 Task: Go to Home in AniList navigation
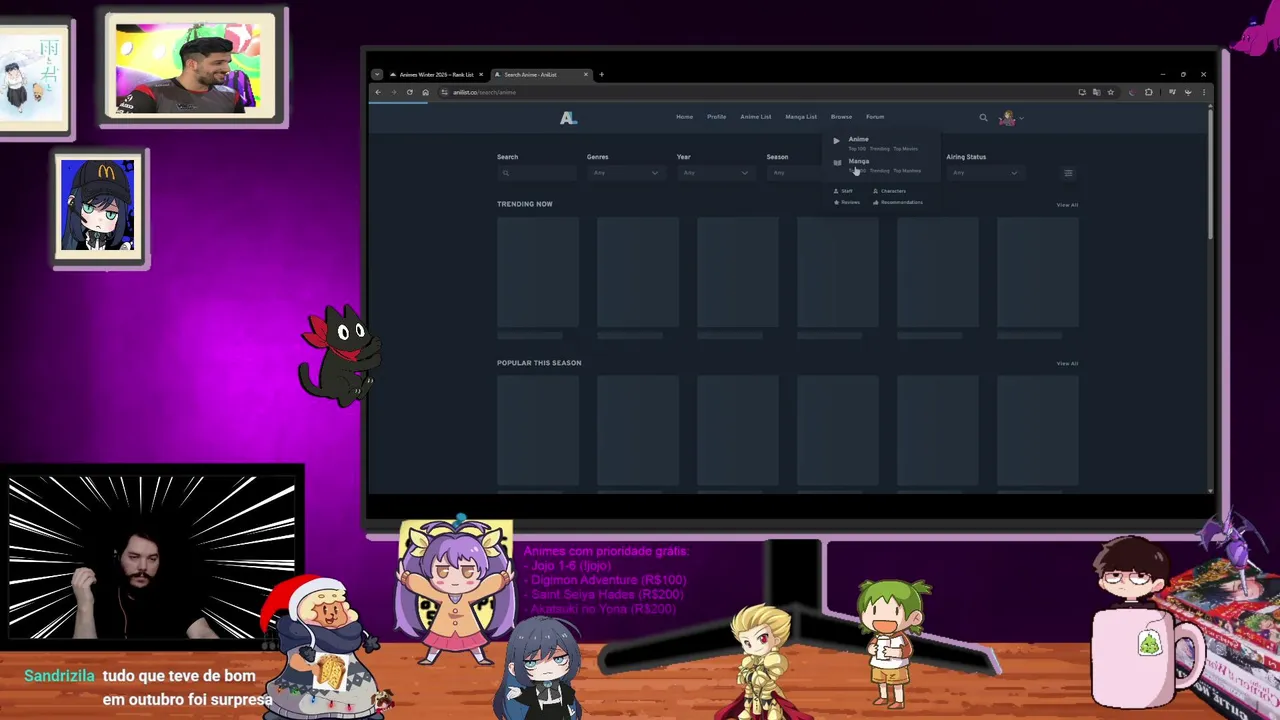[684, 117]
